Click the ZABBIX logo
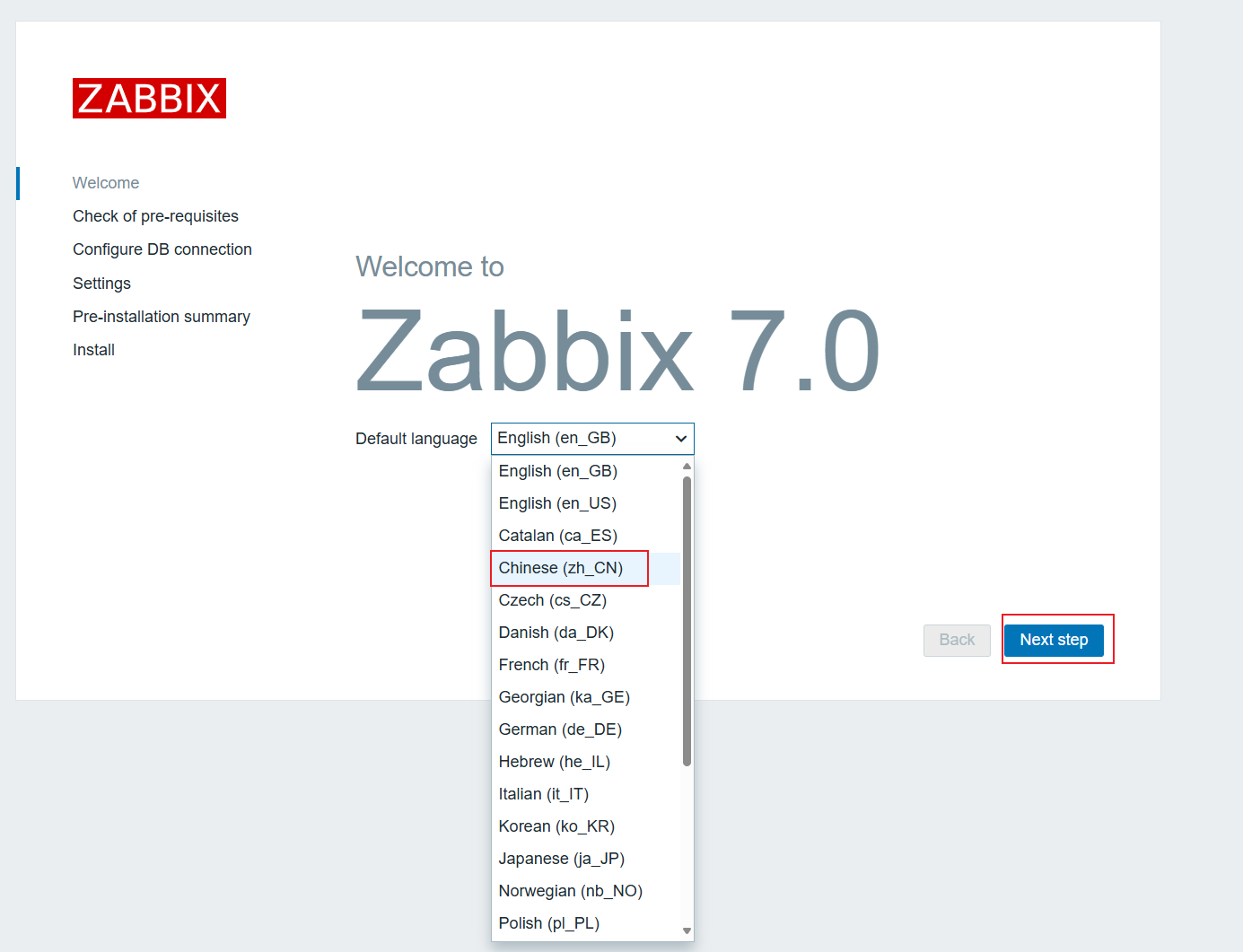The width and height of the screenshot is (1243, 952). tap(149, 98)
